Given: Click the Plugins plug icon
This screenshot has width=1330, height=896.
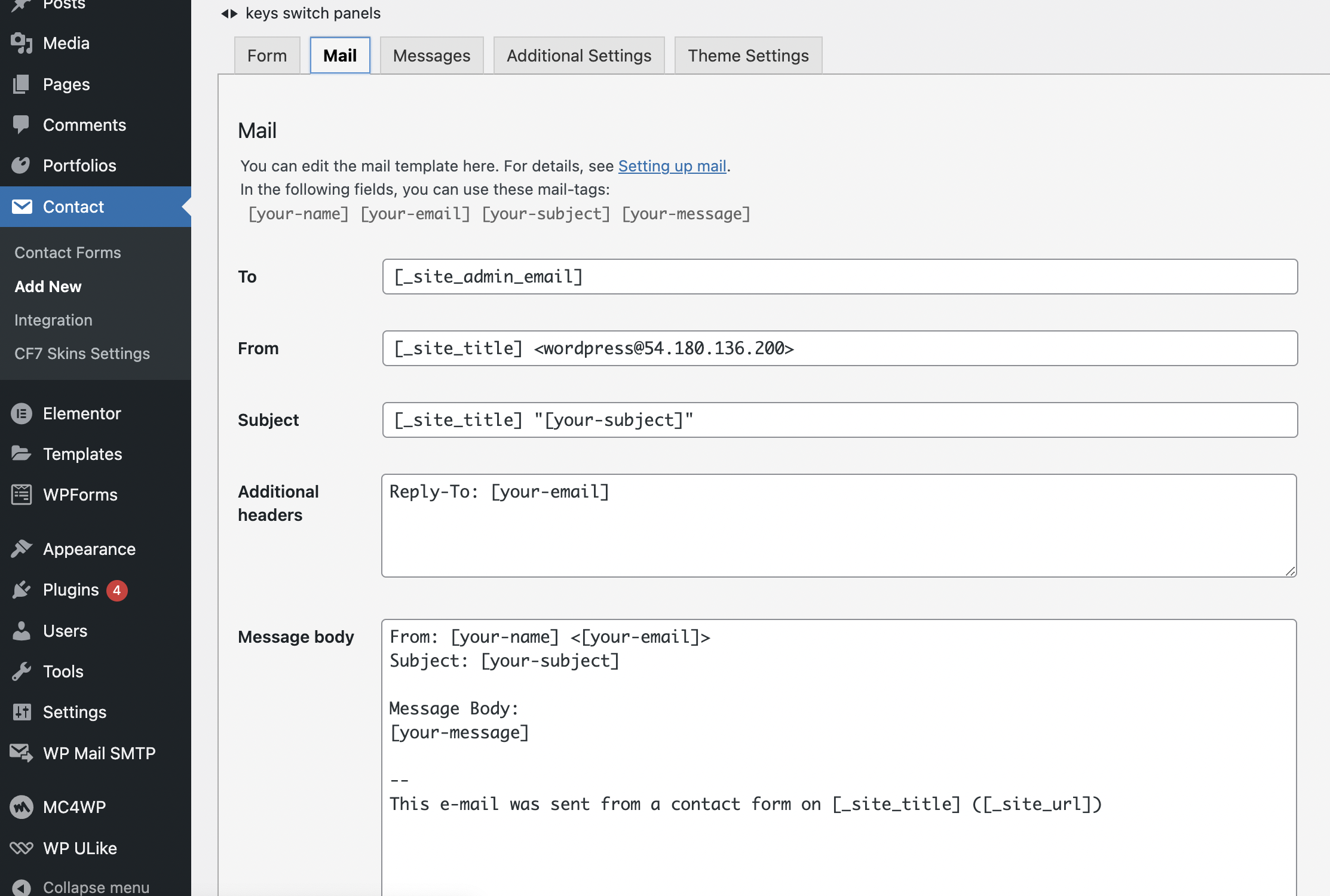Looking at the screenshot, I should [22, 590].
